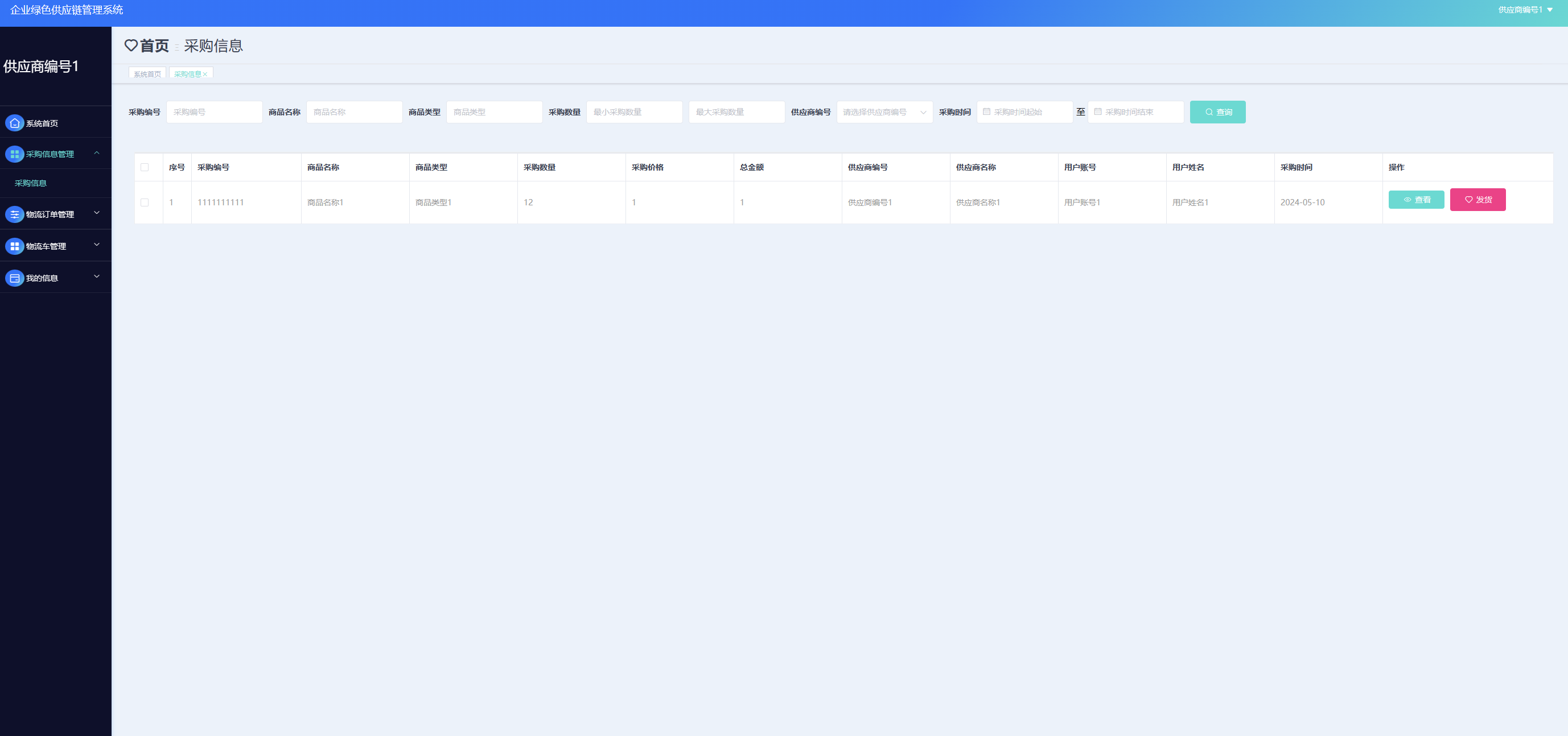
Task: Close the 采购信息 tab with X
Action: pos(205,74)
